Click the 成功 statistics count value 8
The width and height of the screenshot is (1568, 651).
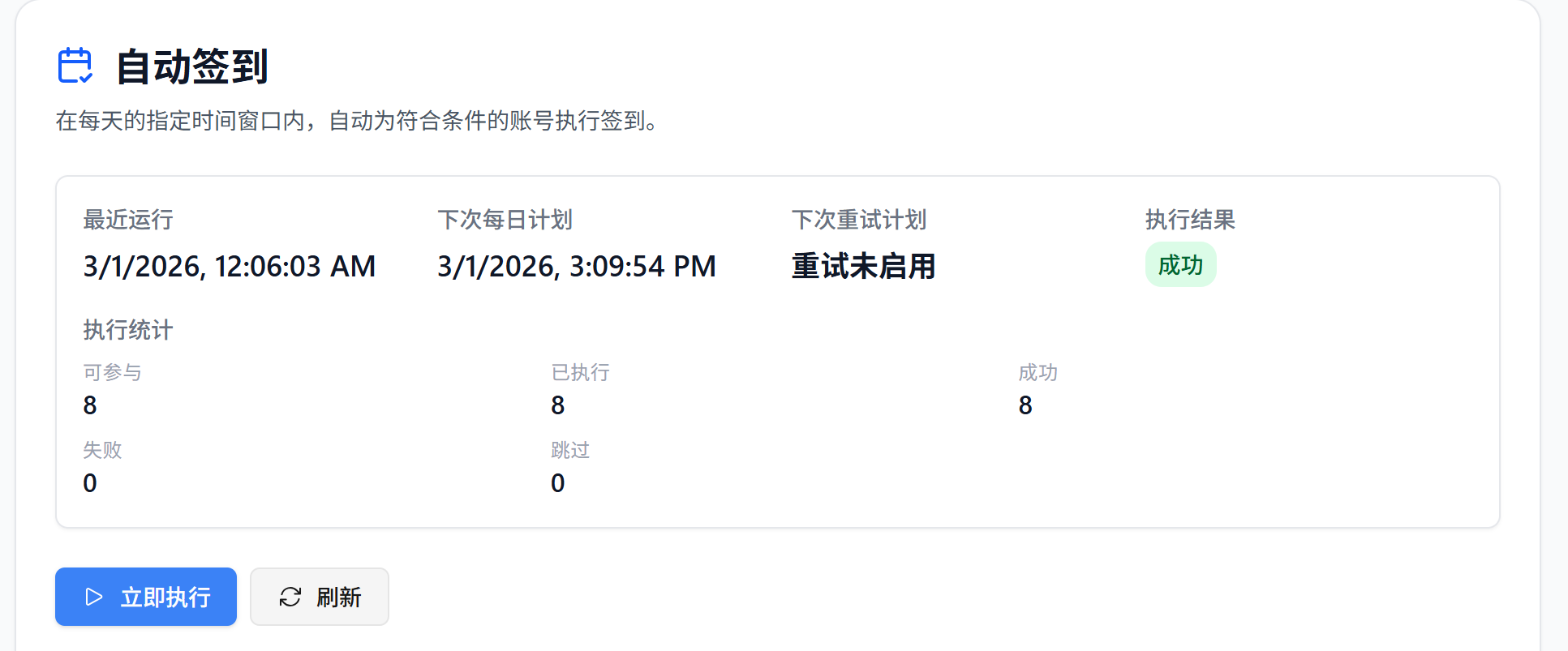tap(1025, 405)
